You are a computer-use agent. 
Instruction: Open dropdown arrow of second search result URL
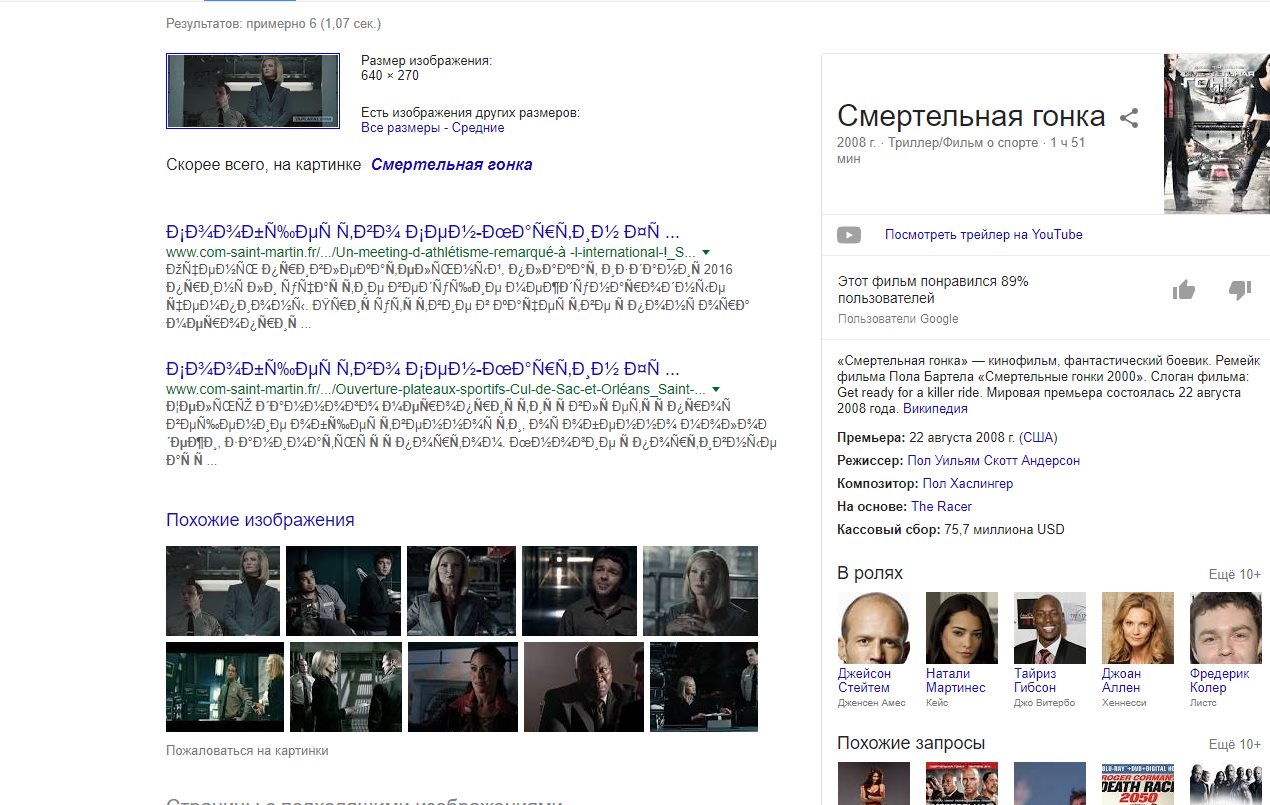click(716, 389)
